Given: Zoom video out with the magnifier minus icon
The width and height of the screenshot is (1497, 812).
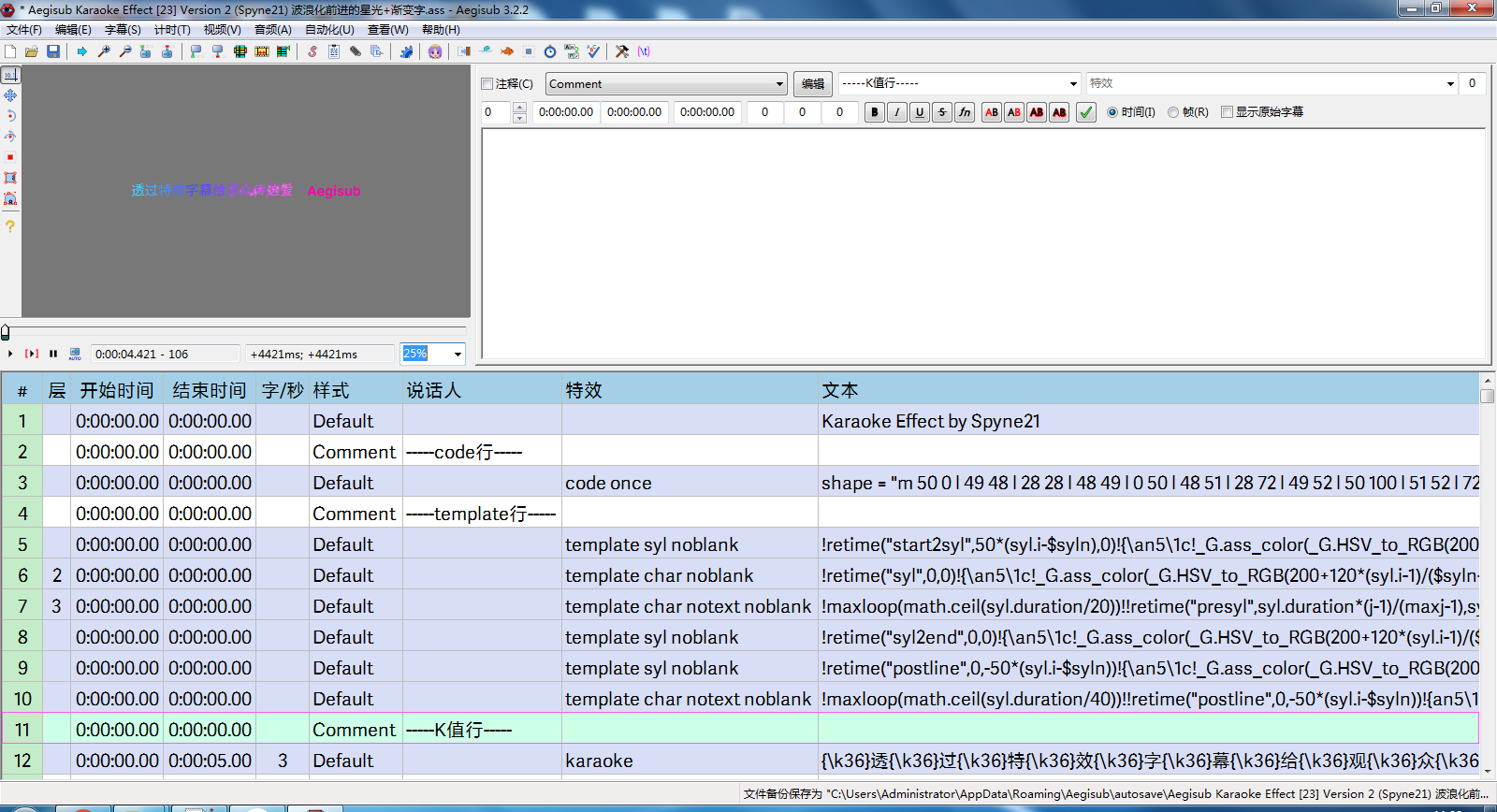Looking at the screenshot, I should tap(125, 51).
